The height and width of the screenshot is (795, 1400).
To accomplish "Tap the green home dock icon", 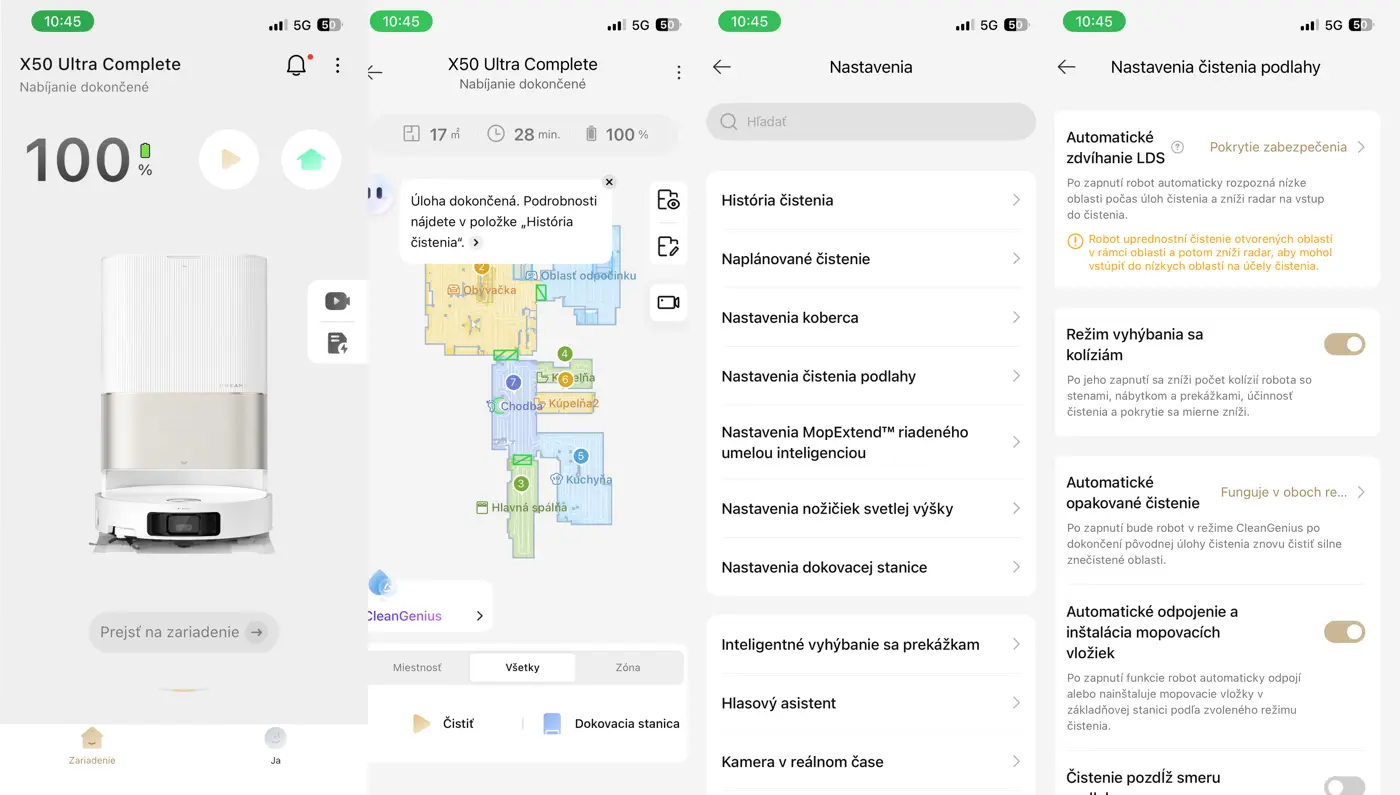I will pyautogui.click(x=311, y=160).
